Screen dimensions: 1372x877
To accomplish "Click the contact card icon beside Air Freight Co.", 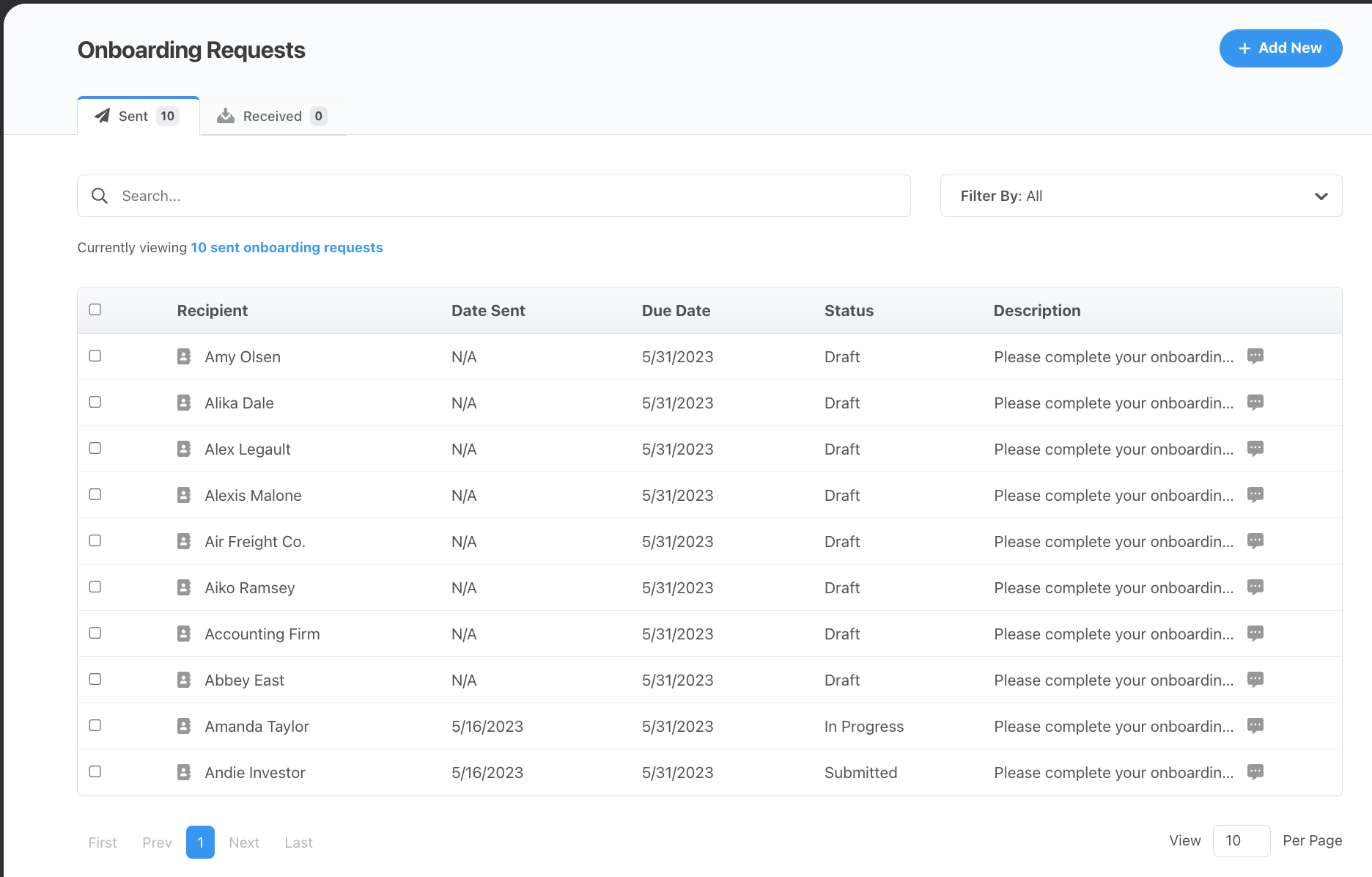I will point(183,540).
